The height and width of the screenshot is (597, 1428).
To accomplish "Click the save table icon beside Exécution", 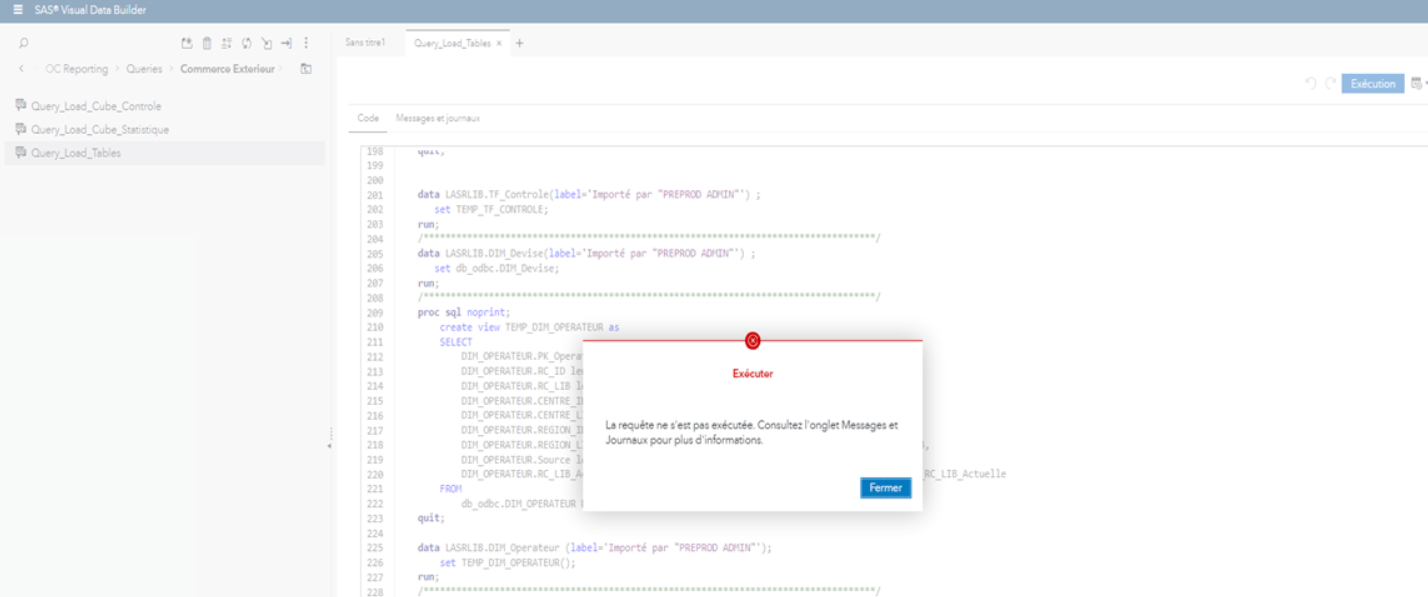I will (1415, 84).
